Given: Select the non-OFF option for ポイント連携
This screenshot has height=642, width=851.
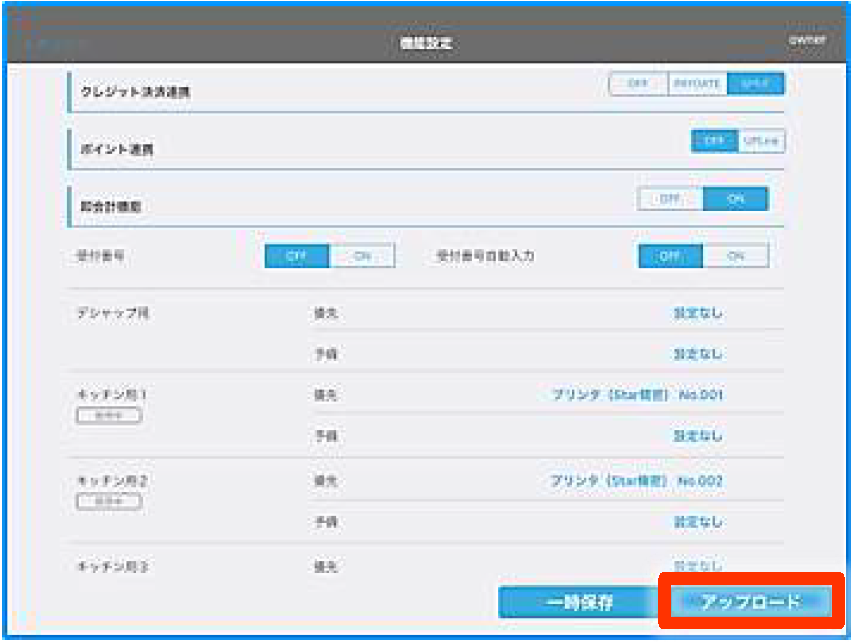Looking at the screenshot, I should click(x=761, y=141).
